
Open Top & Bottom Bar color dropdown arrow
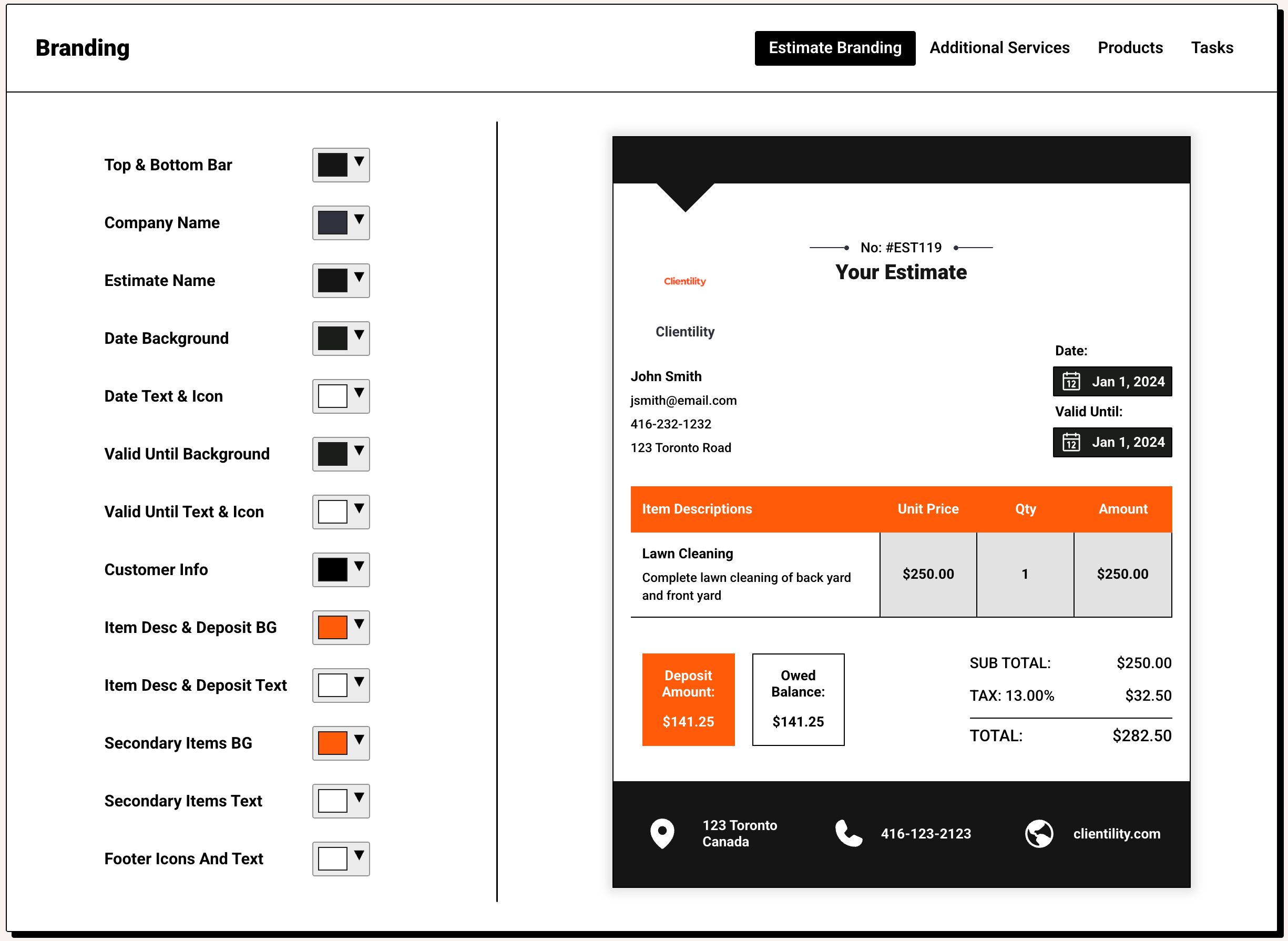[x=359, y=162]
